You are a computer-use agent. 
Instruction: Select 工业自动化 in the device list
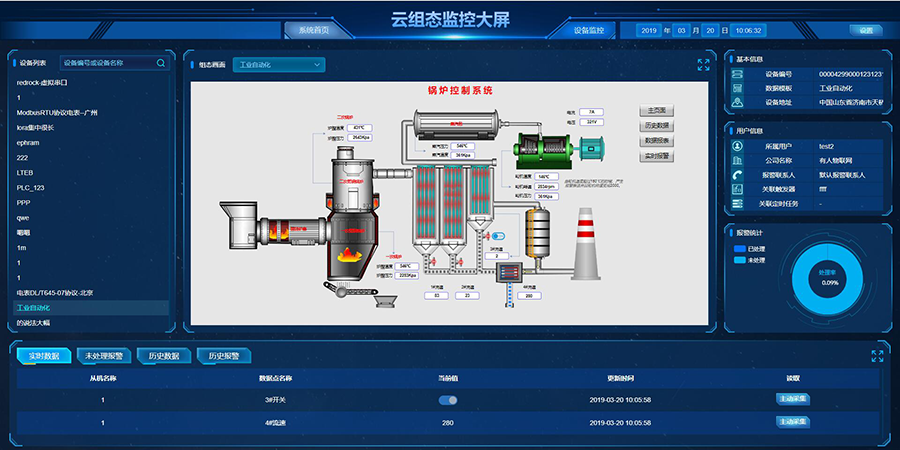(x=33, y=308)
